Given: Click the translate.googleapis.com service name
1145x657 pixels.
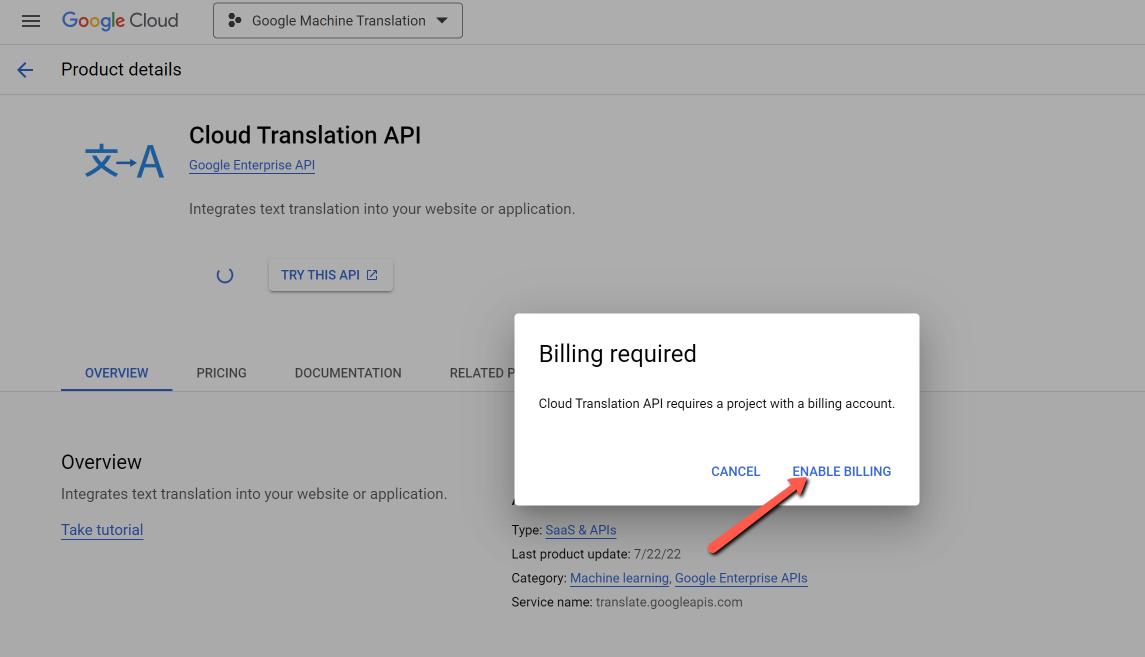Looking at the screenshot, I should 669,602.
